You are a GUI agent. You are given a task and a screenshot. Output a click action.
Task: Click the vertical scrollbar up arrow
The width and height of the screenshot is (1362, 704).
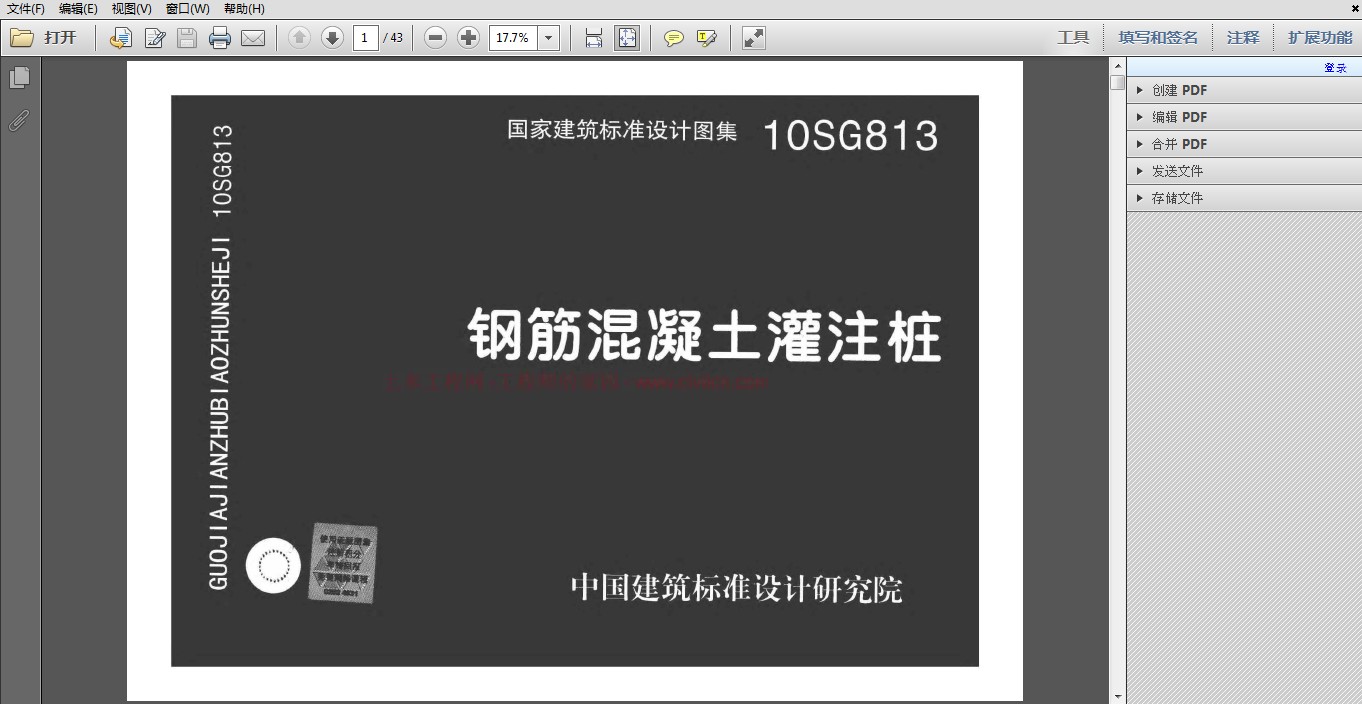1117,66
